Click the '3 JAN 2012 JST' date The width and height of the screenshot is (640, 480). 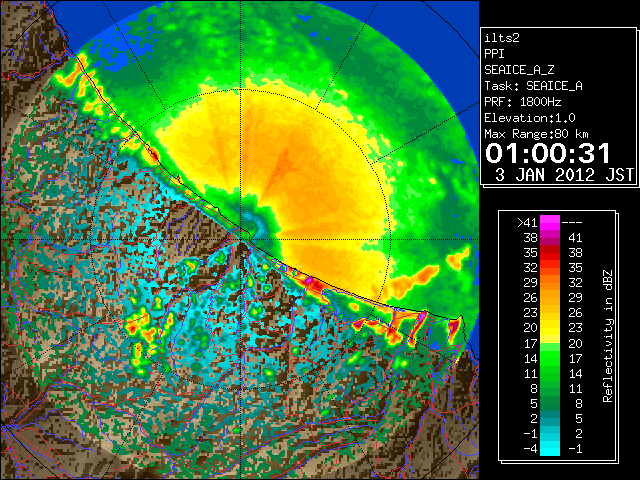(x=564, y=175)
